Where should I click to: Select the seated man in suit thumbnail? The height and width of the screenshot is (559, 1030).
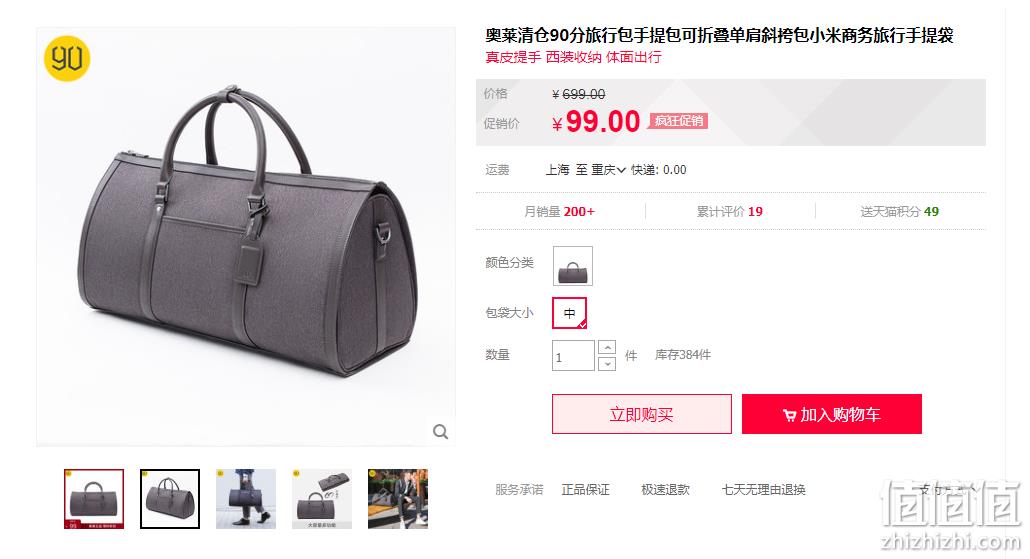point(398,499)
